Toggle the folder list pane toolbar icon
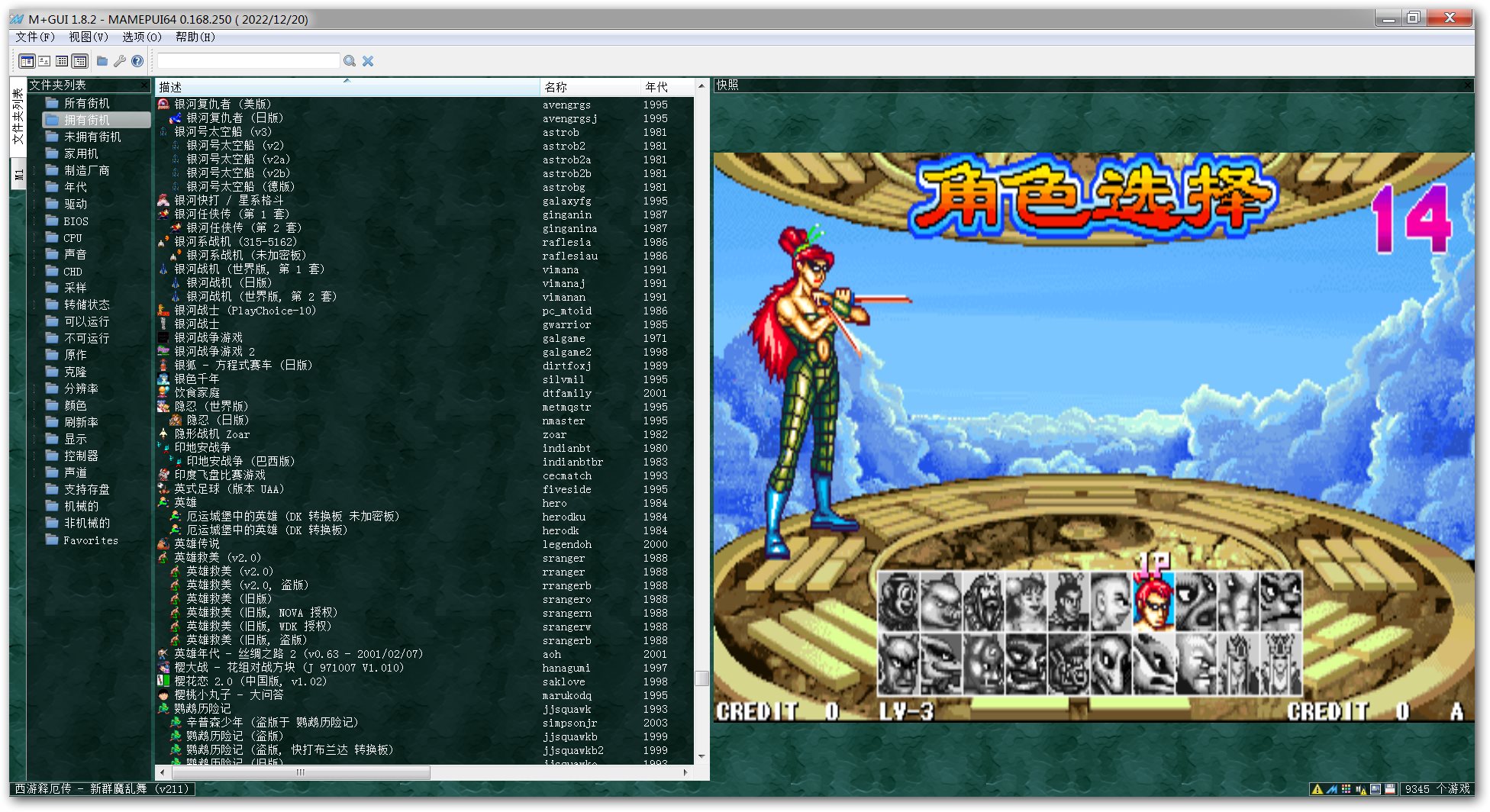The width and height of the screenshot is (1490, 812). [x=27, y=61]
